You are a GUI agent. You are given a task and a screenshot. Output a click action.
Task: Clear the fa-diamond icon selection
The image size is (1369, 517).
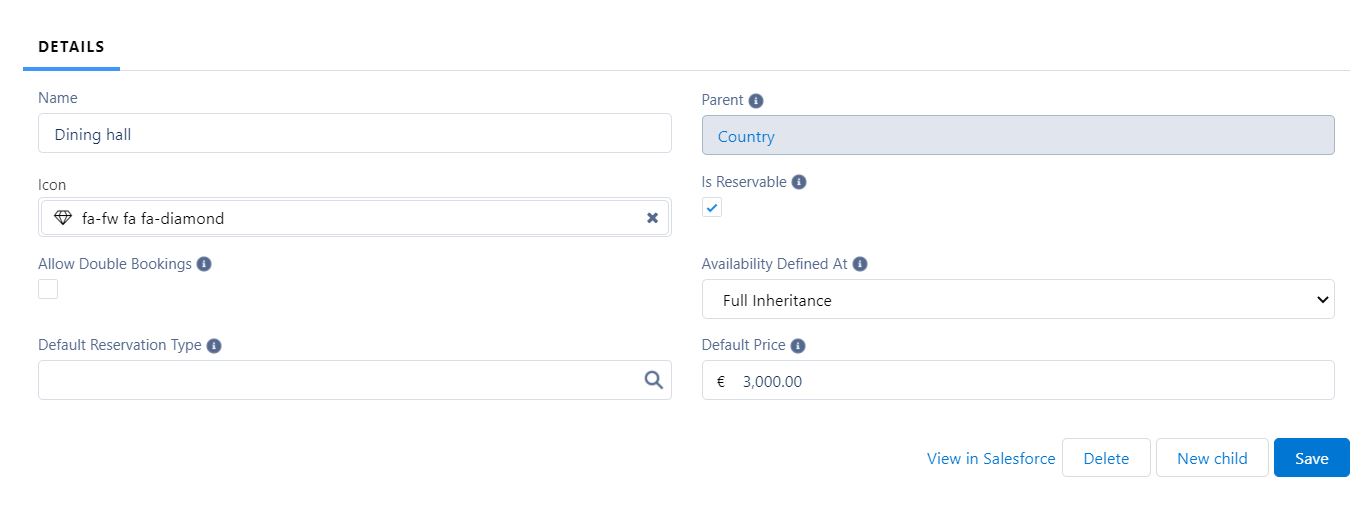point(652,218)
